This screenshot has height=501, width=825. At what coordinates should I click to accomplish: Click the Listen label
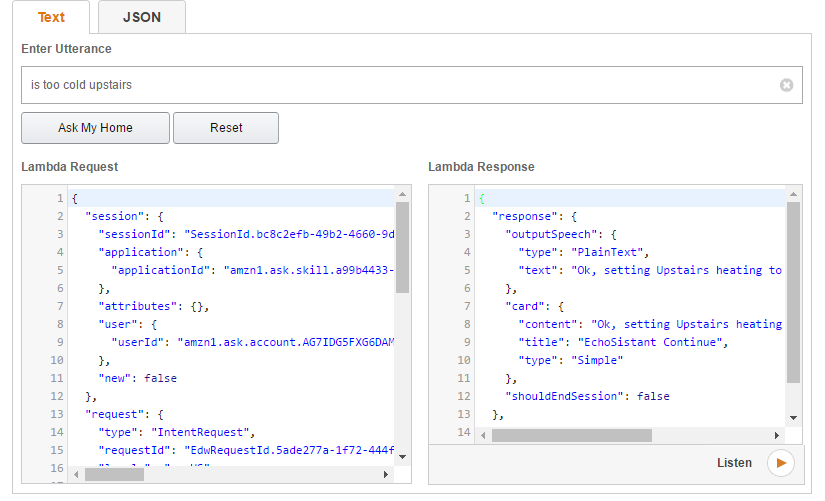(x=734, y=463)
